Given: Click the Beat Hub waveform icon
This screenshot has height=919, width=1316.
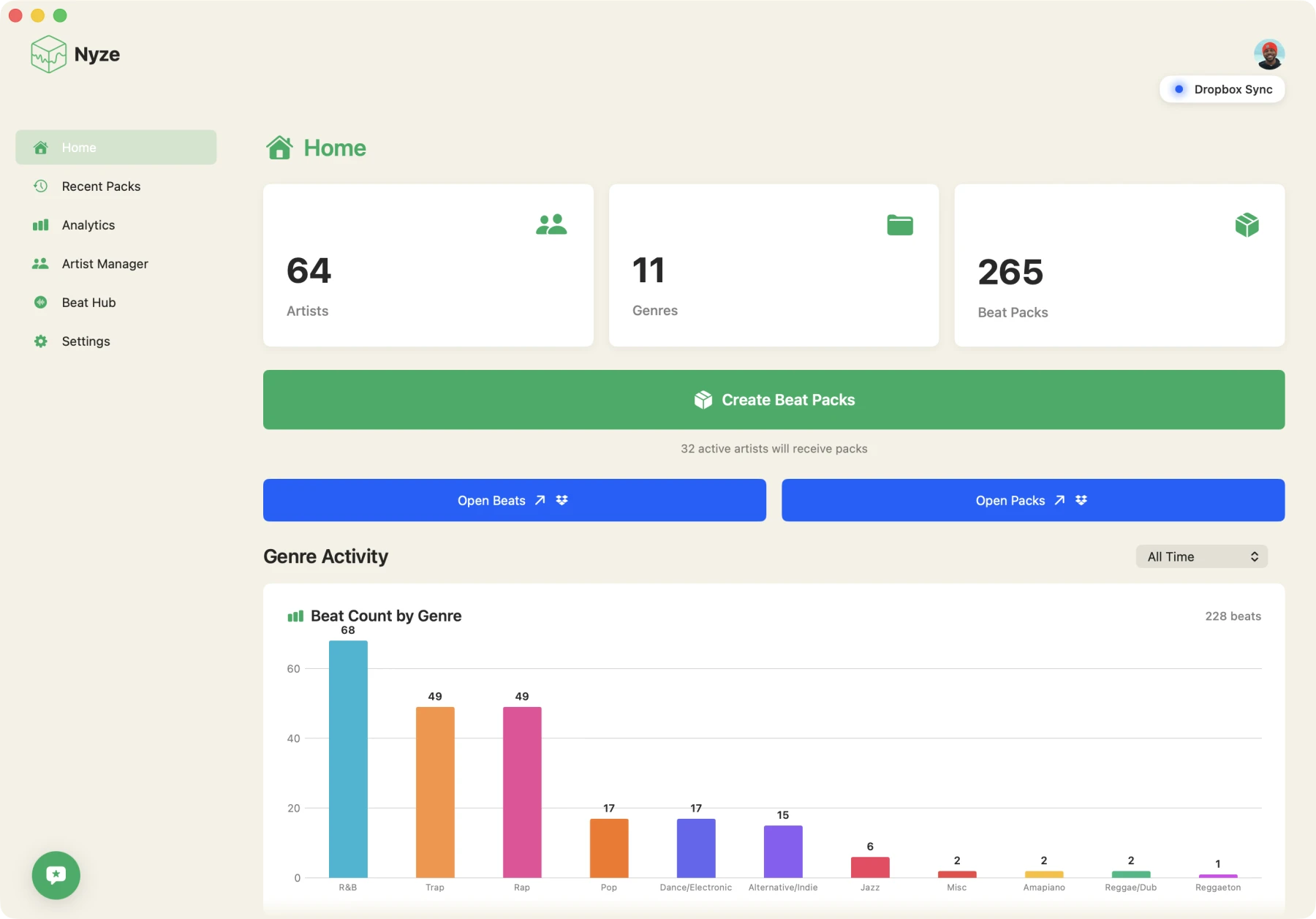Looking at the screenshot, I should pyautogui.click(x=41, y=303).
